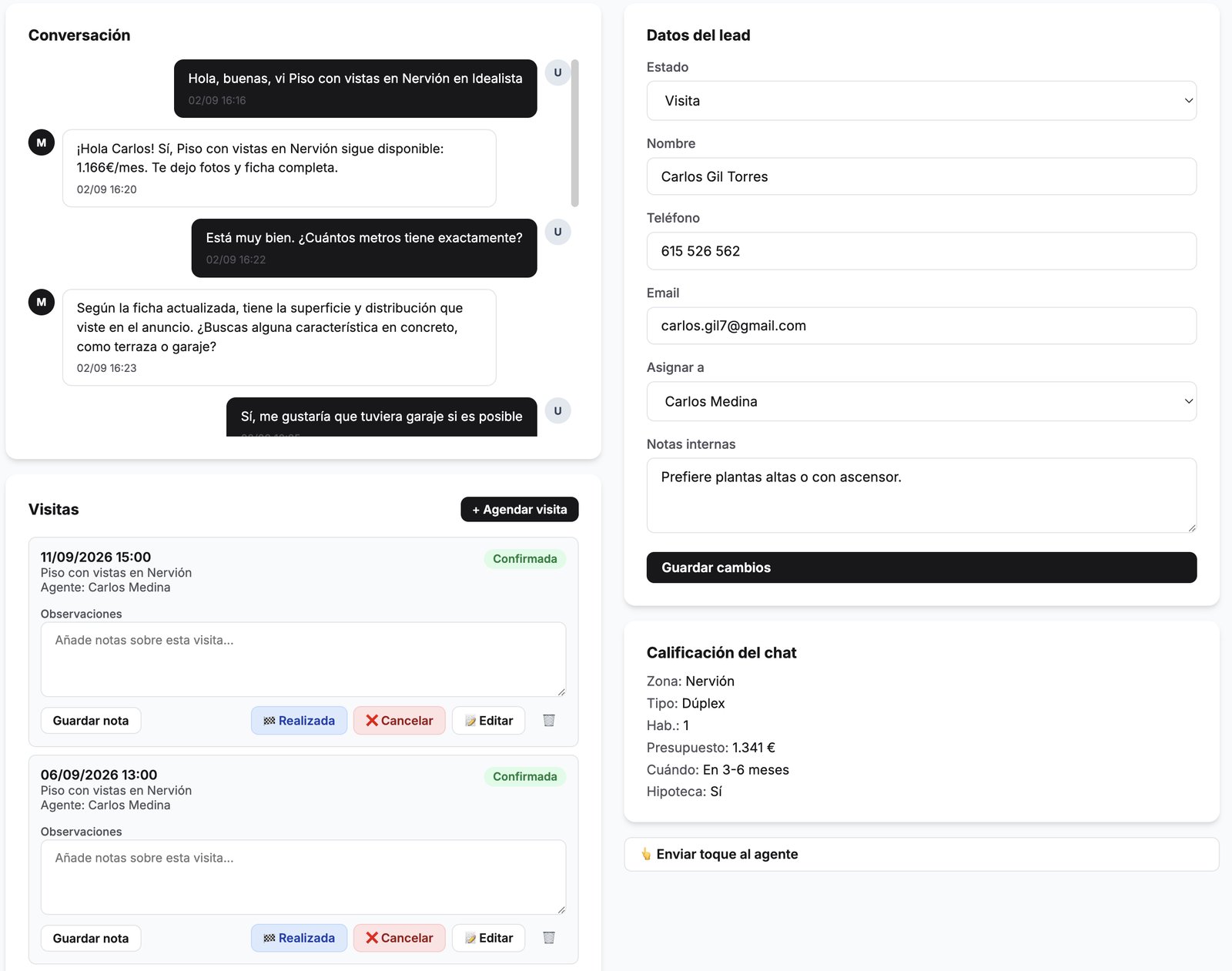Viewport: 1232px width, 971px height.
Task: Click the M avatar next to the ¡Hola Carlos! reply
Action: [42, 142]
